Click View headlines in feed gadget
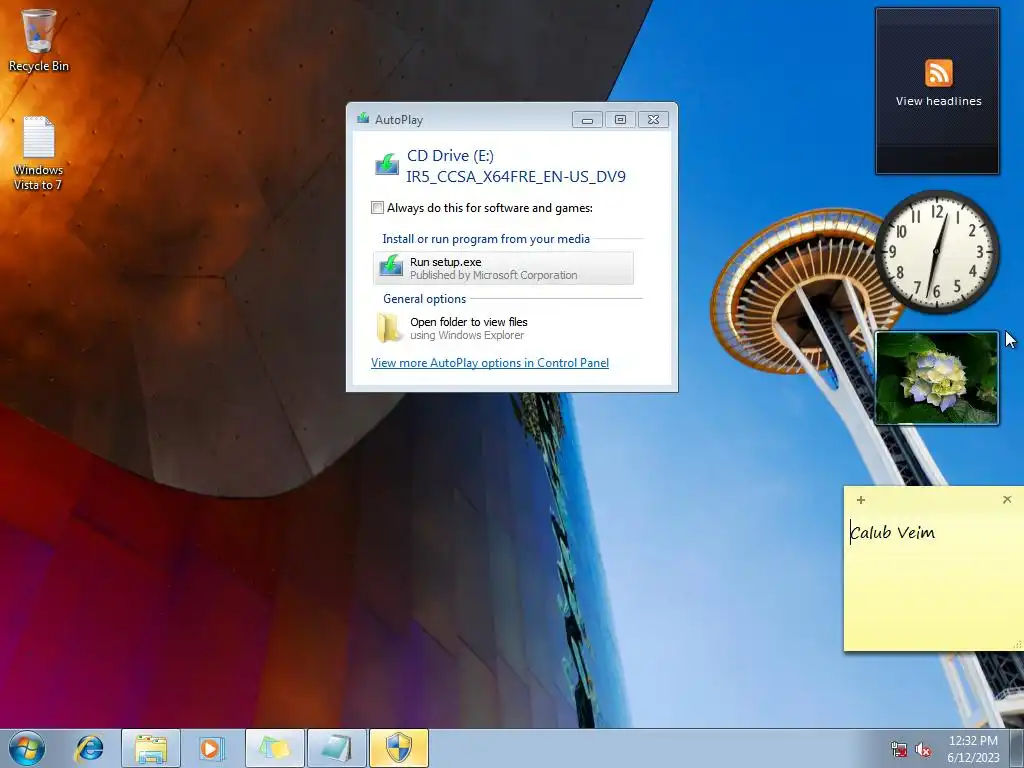 [x=938, y=101]
